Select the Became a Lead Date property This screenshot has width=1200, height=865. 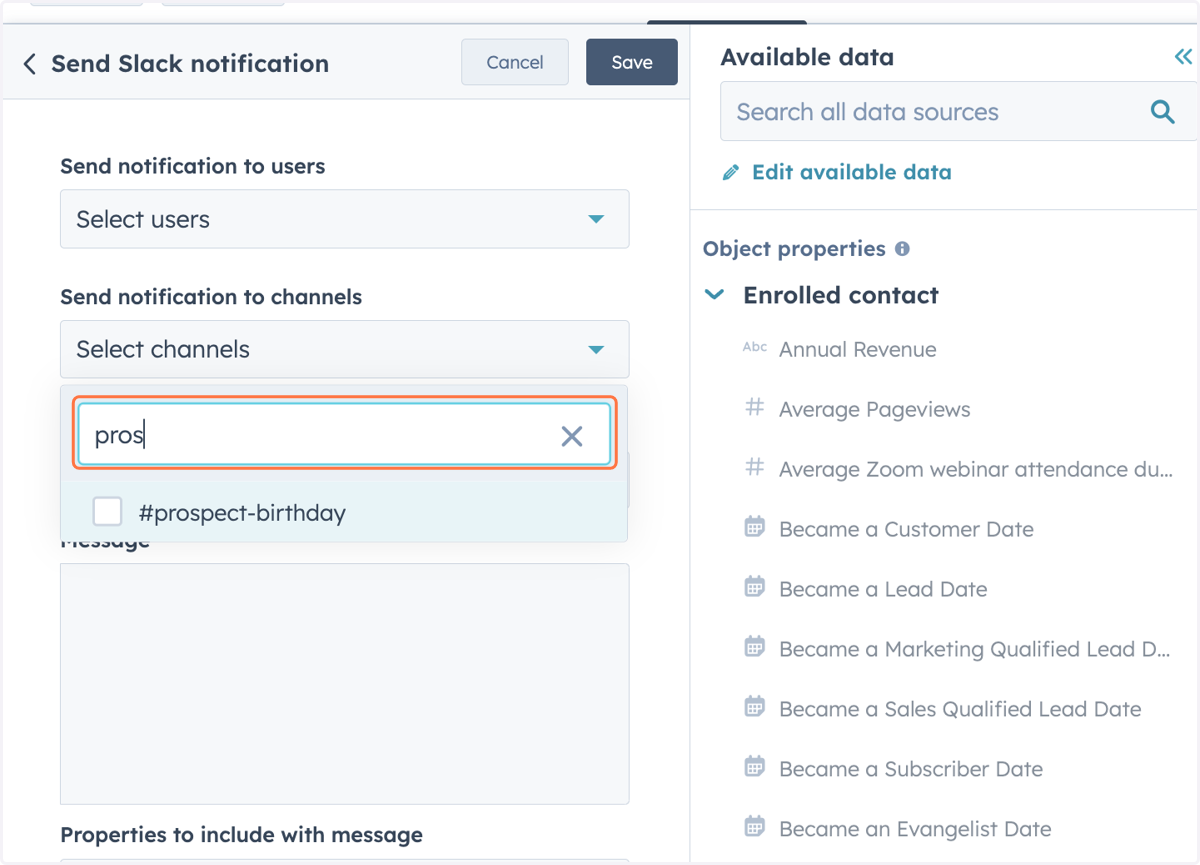883,590
